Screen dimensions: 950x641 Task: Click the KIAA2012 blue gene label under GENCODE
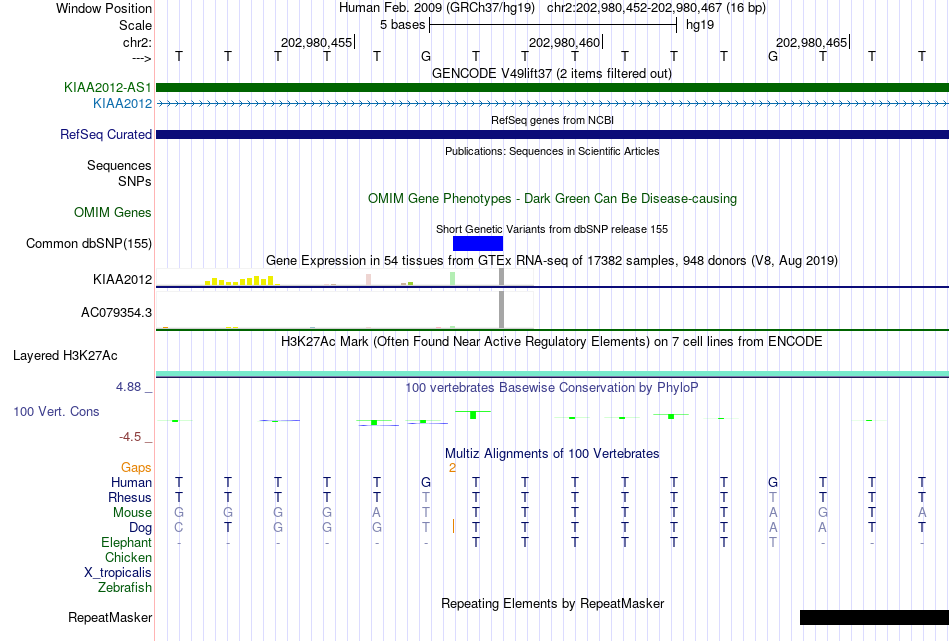(122, 104)
